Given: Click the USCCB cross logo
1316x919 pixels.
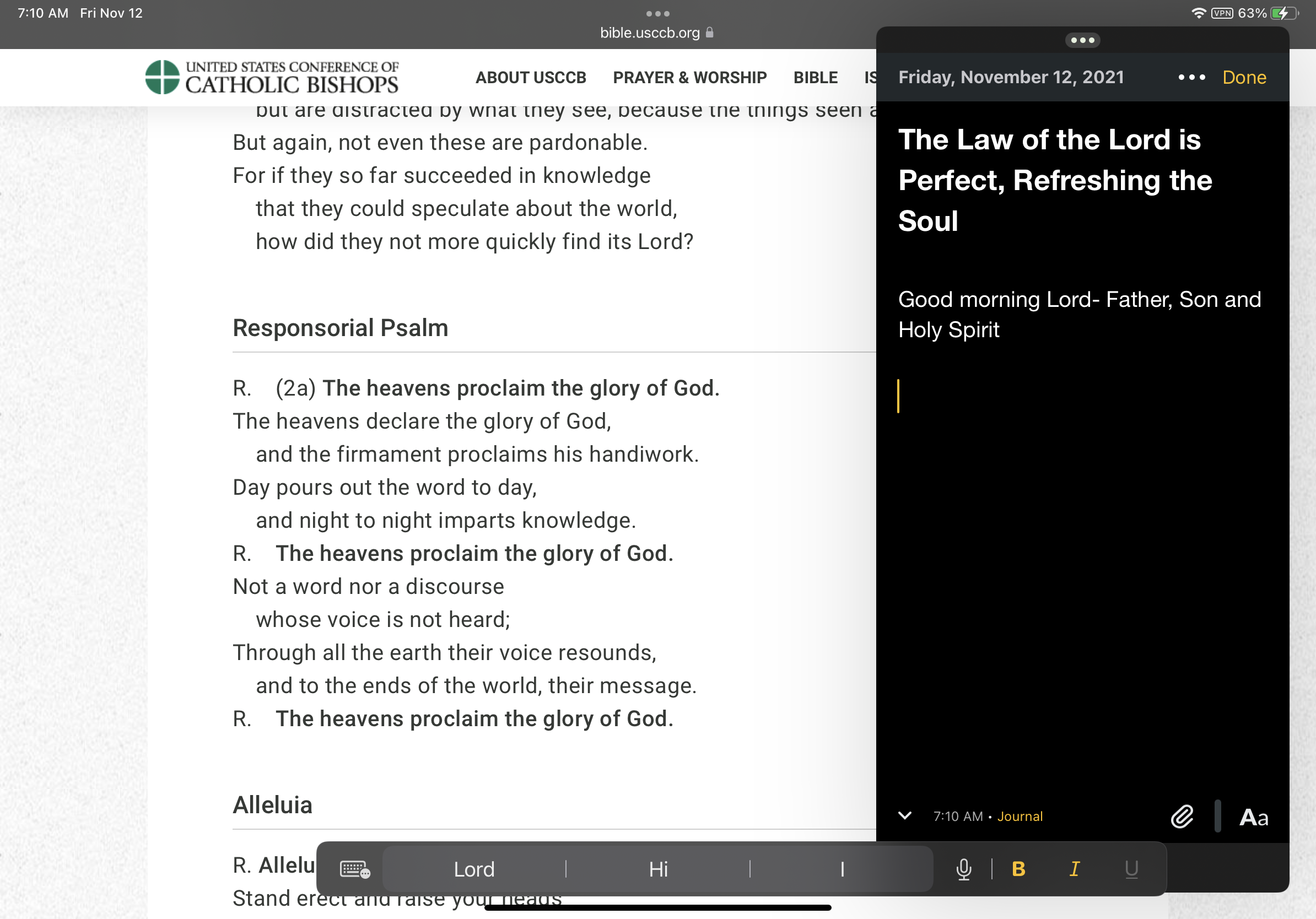Looking at the screenshot, I should (162, 77).
